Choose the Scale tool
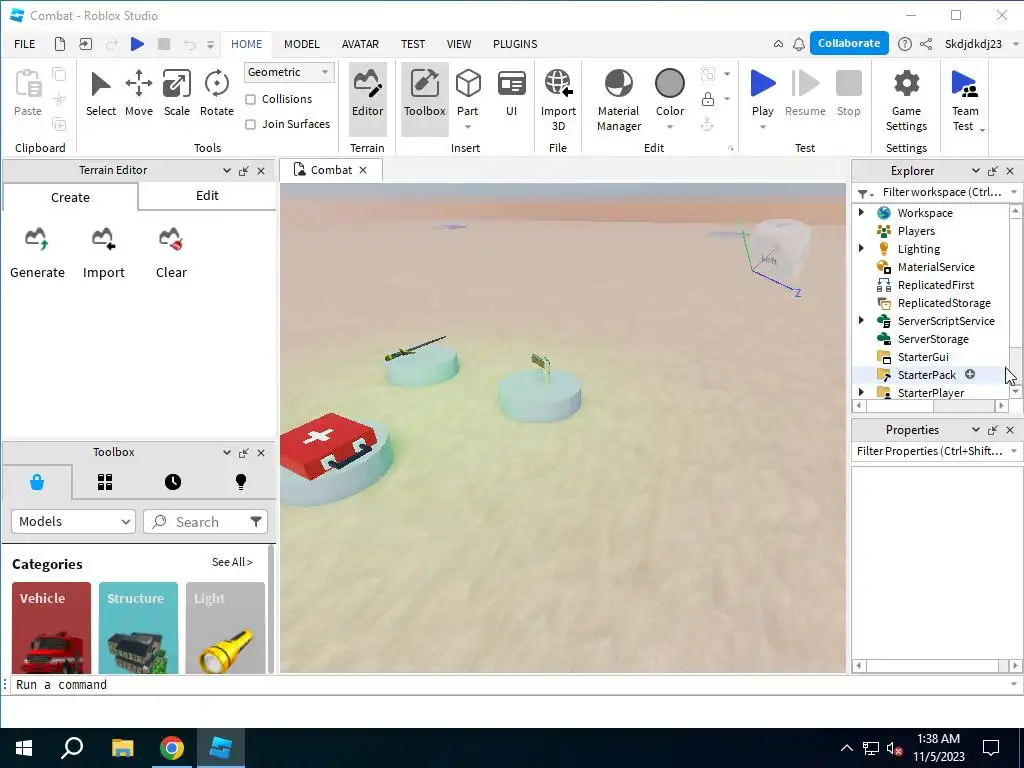This screenshot has width=1024, height=768. 176,94
